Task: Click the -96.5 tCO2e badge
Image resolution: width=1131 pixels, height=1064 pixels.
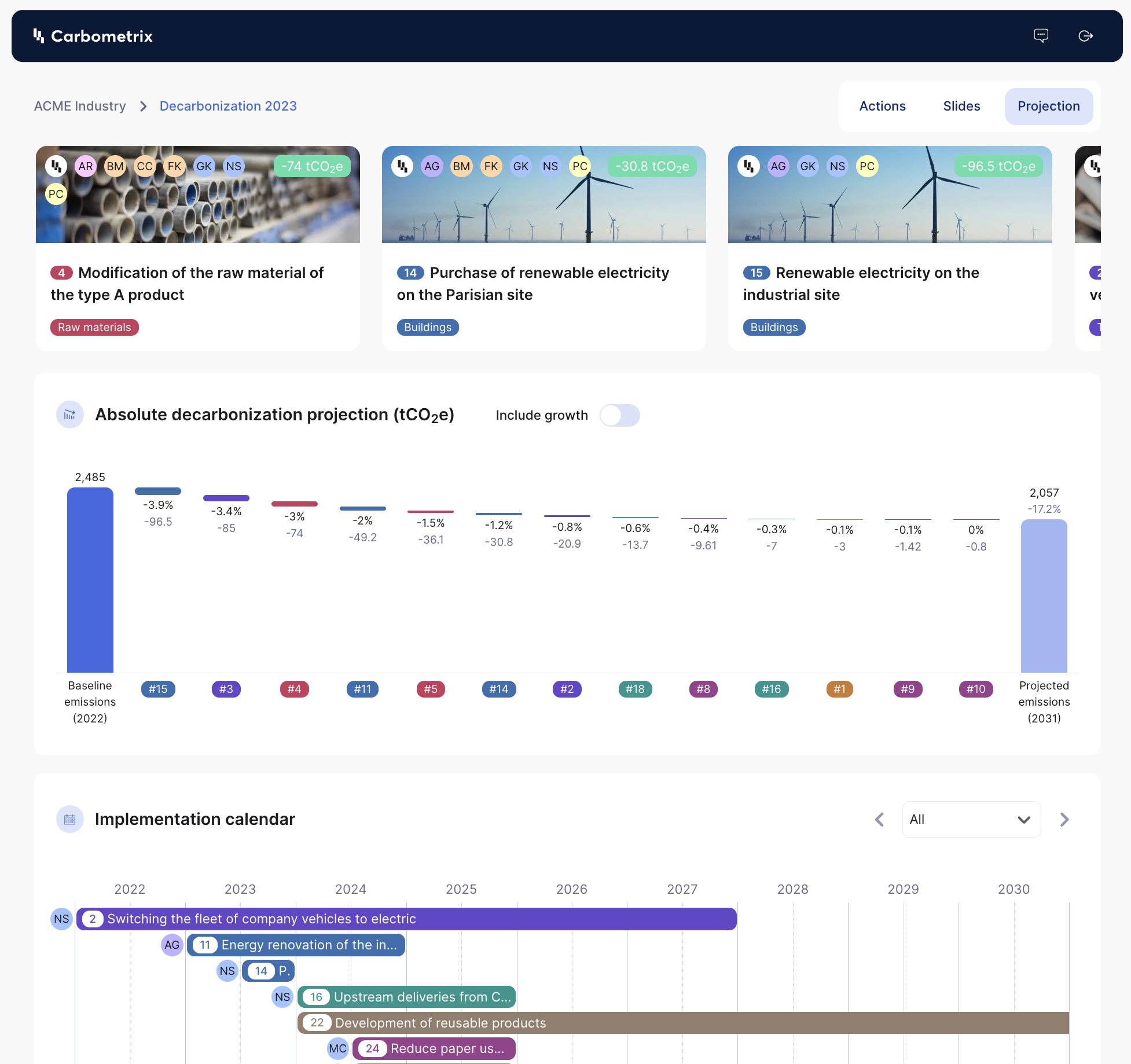Action: pyautogui.click(x=998, y=166)
